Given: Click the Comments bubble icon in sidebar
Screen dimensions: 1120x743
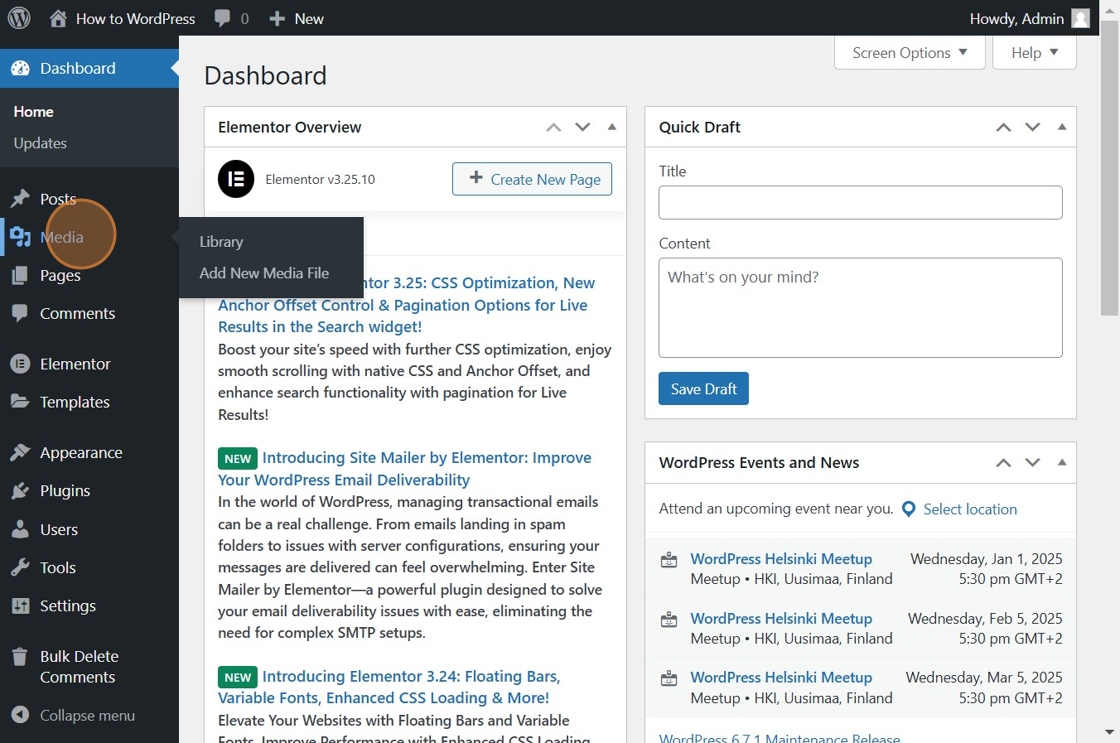Looking at the screenshot, I should [x=21, y=313].
